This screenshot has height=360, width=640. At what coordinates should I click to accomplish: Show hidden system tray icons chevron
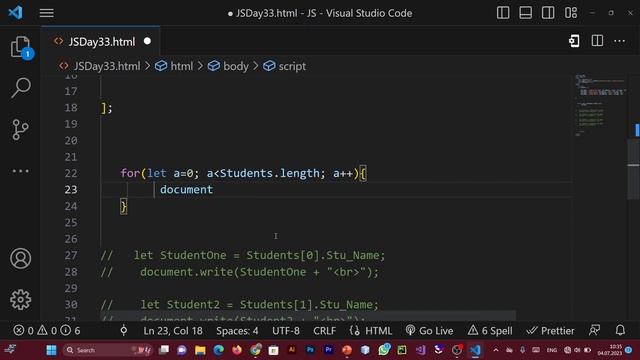(496, 350)
